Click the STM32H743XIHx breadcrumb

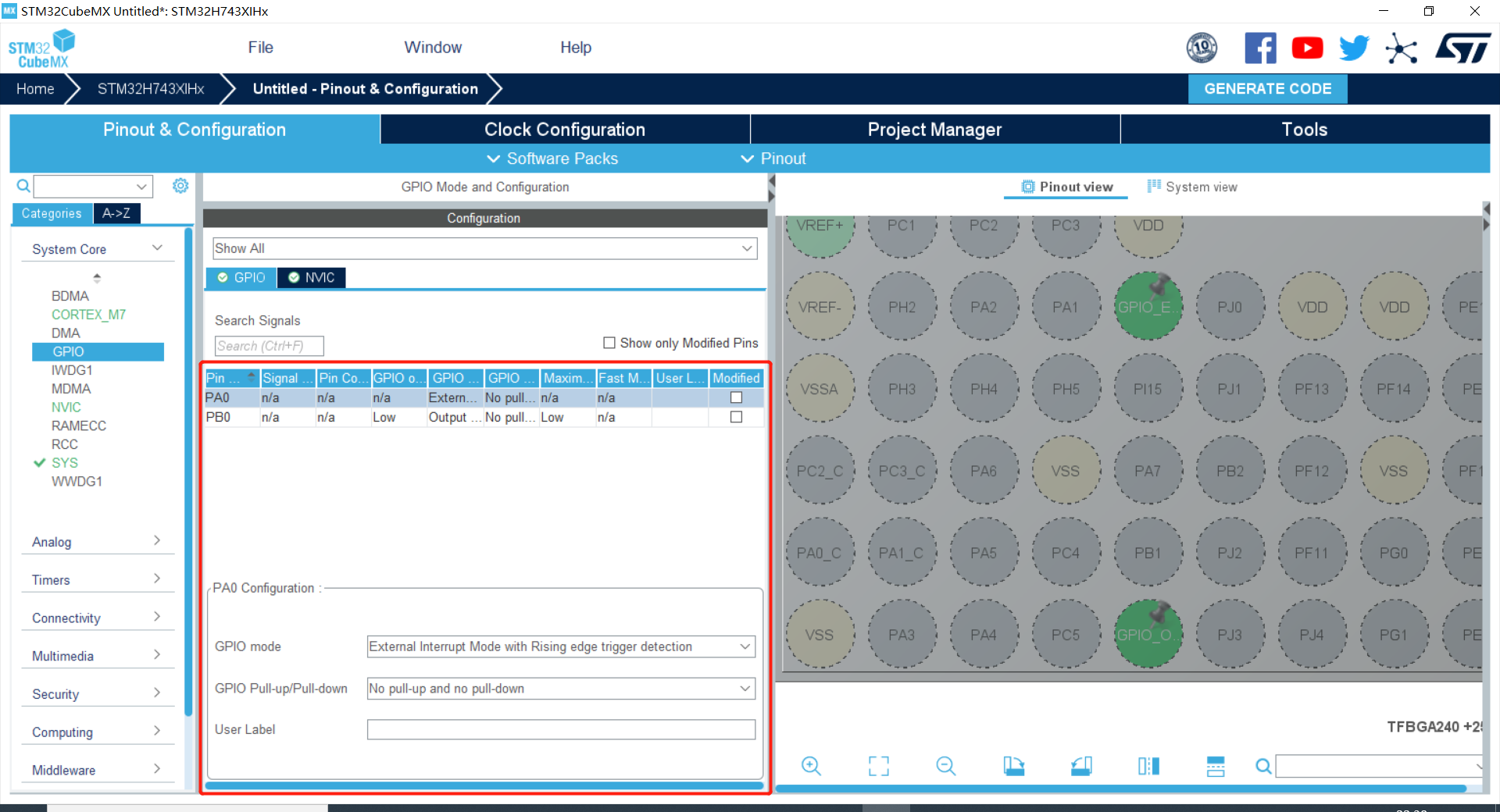tap(151, 89)
